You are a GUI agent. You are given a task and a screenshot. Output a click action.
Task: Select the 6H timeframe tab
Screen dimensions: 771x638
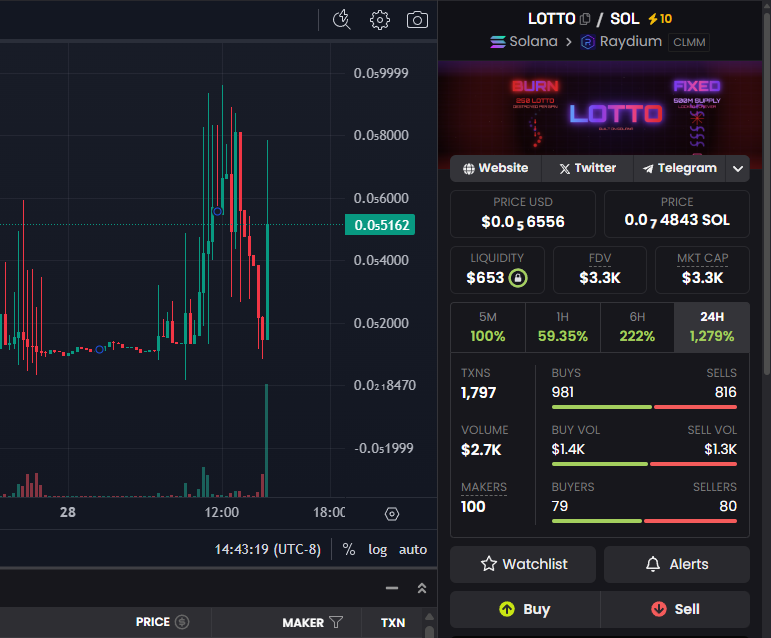pos(637,327)
